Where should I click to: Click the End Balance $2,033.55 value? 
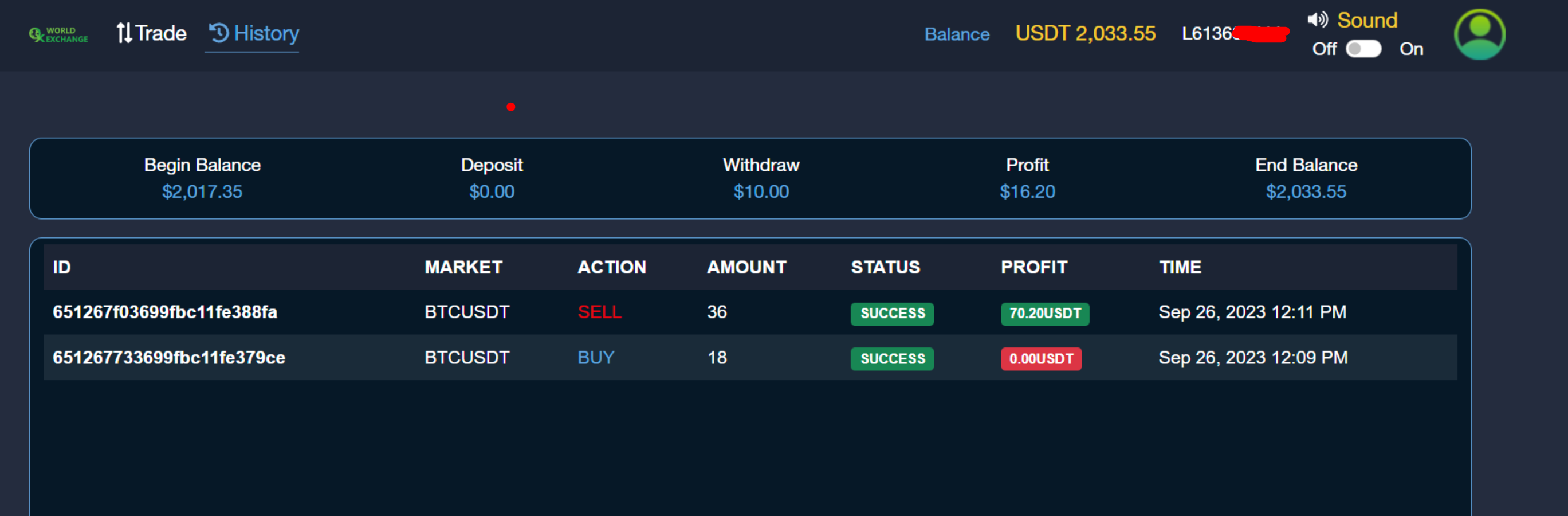1306,192
